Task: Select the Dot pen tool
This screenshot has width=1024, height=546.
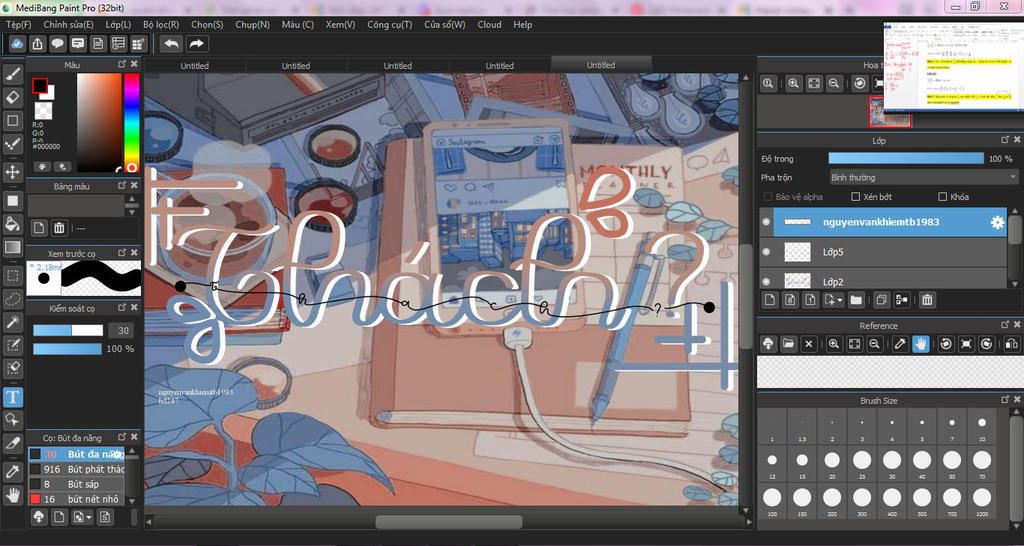Action: pos(12,144)
